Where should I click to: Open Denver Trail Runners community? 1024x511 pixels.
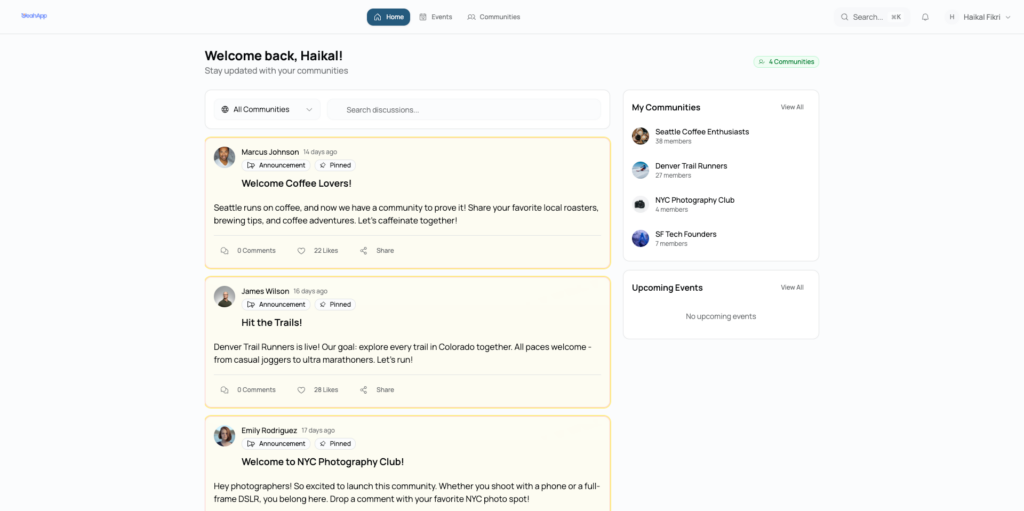pos(691,166)
